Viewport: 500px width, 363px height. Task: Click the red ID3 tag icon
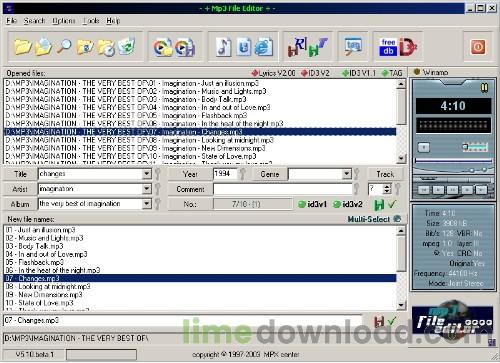tap(408, 47)
